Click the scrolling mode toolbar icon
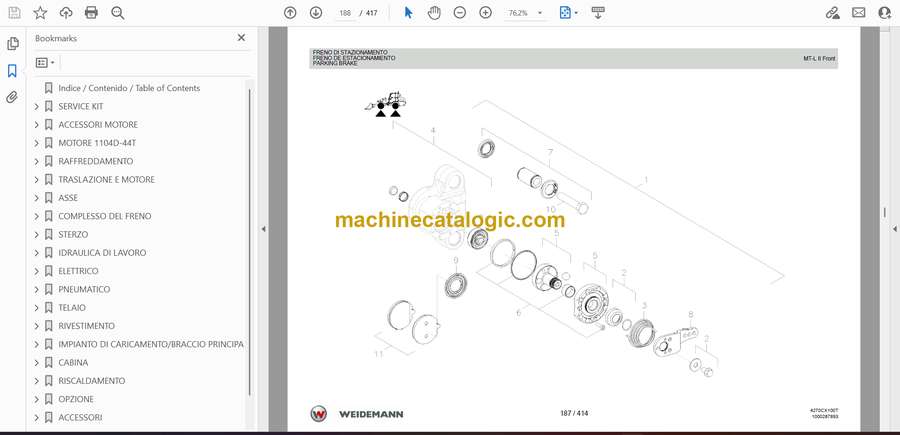The width and height of the screenshot is (900, 435). click(598, 13)
